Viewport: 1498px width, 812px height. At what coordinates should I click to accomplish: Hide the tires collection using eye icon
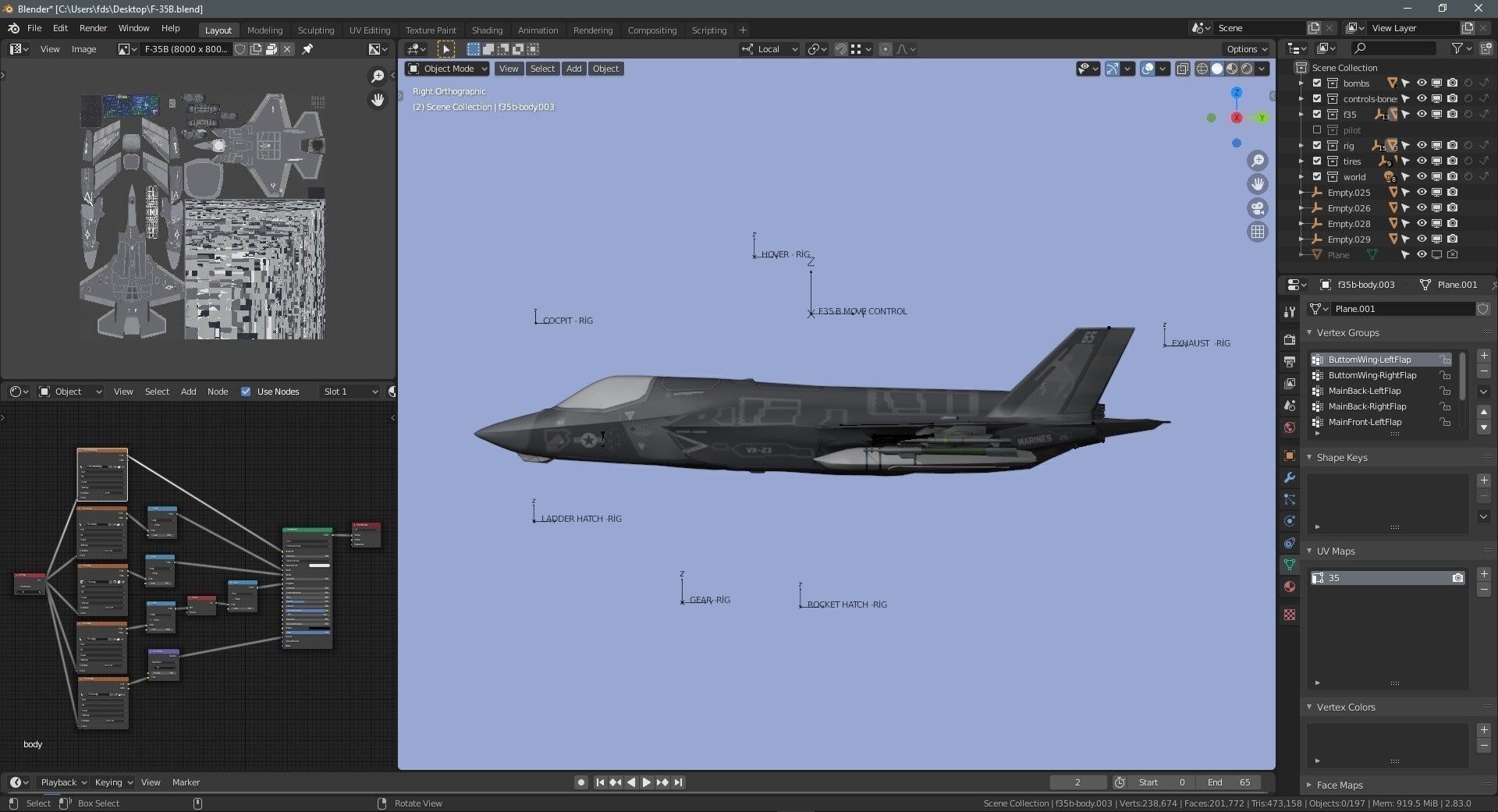[1422, 161]
